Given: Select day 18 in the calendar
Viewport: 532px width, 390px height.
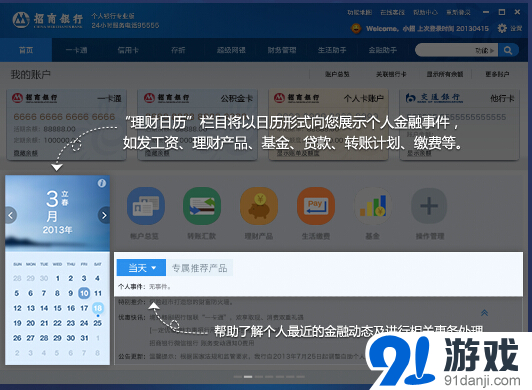Looking at the screenshot, I should pyautogui.click(x=98, y=308).
